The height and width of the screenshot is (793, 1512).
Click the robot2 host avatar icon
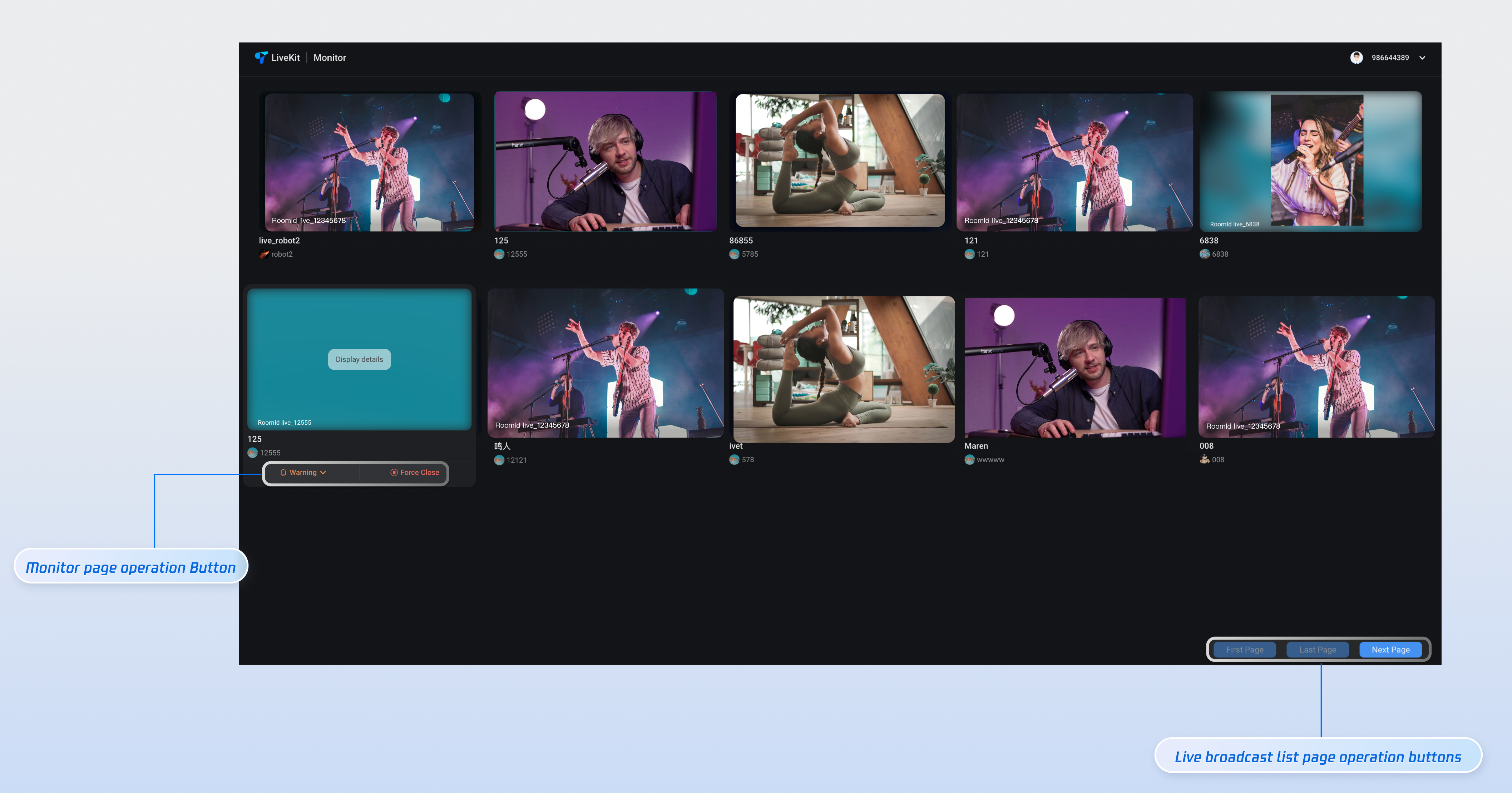[264, 254]
